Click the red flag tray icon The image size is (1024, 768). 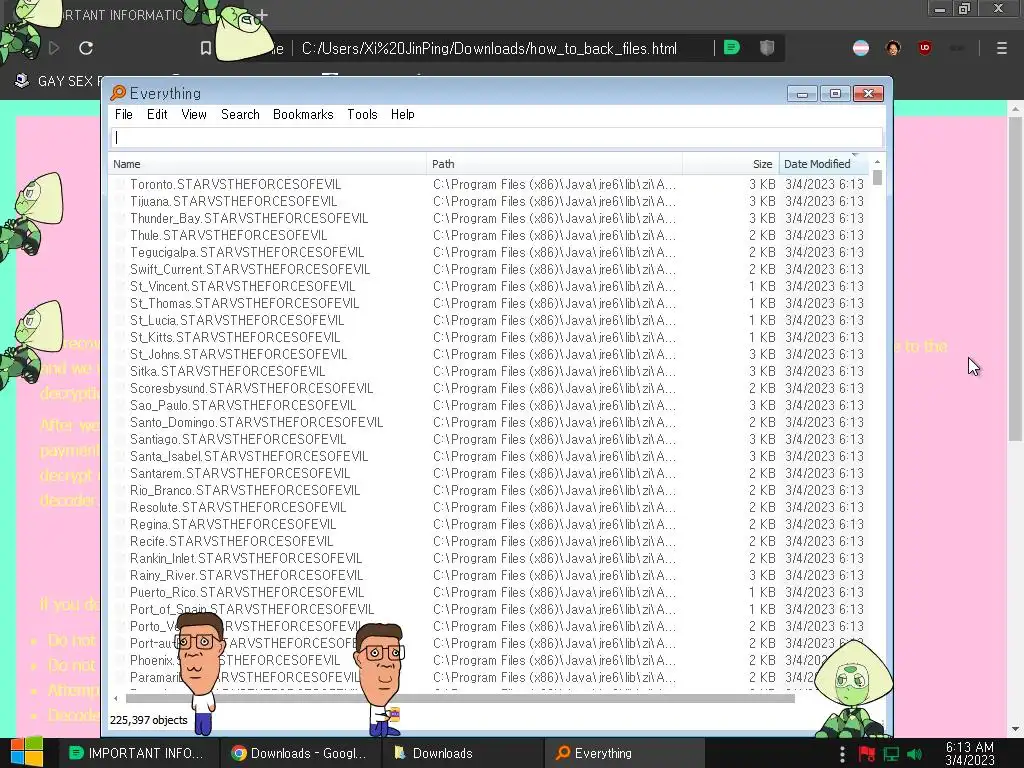pyautogui.click(x=867, y=754)
